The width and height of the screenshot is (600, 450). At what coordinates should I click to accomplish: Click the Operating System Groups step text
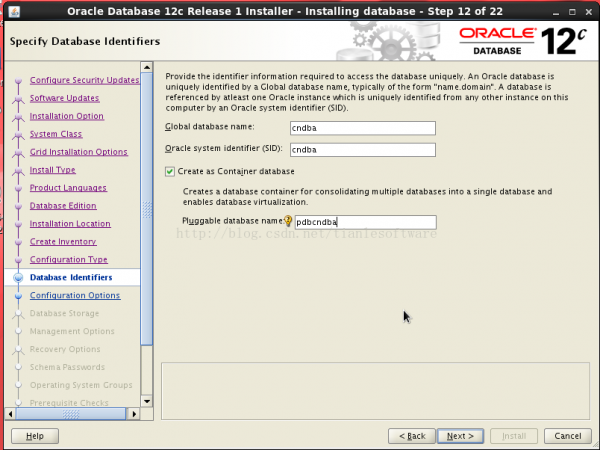81,385
